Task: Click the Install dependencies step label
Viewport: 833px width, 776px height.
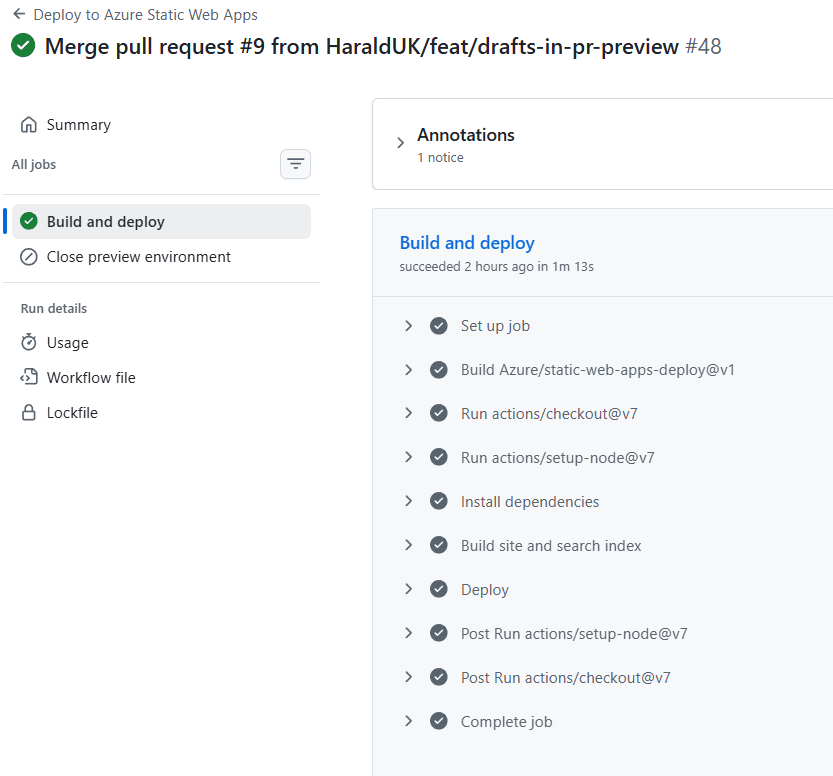Action: [x=530, y=501]
